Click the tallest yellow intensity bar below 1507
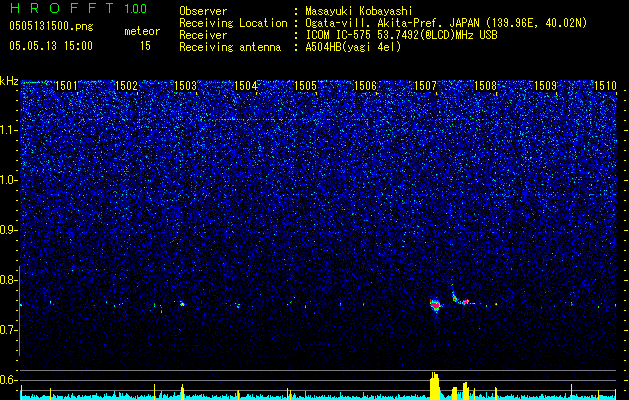 434,386
